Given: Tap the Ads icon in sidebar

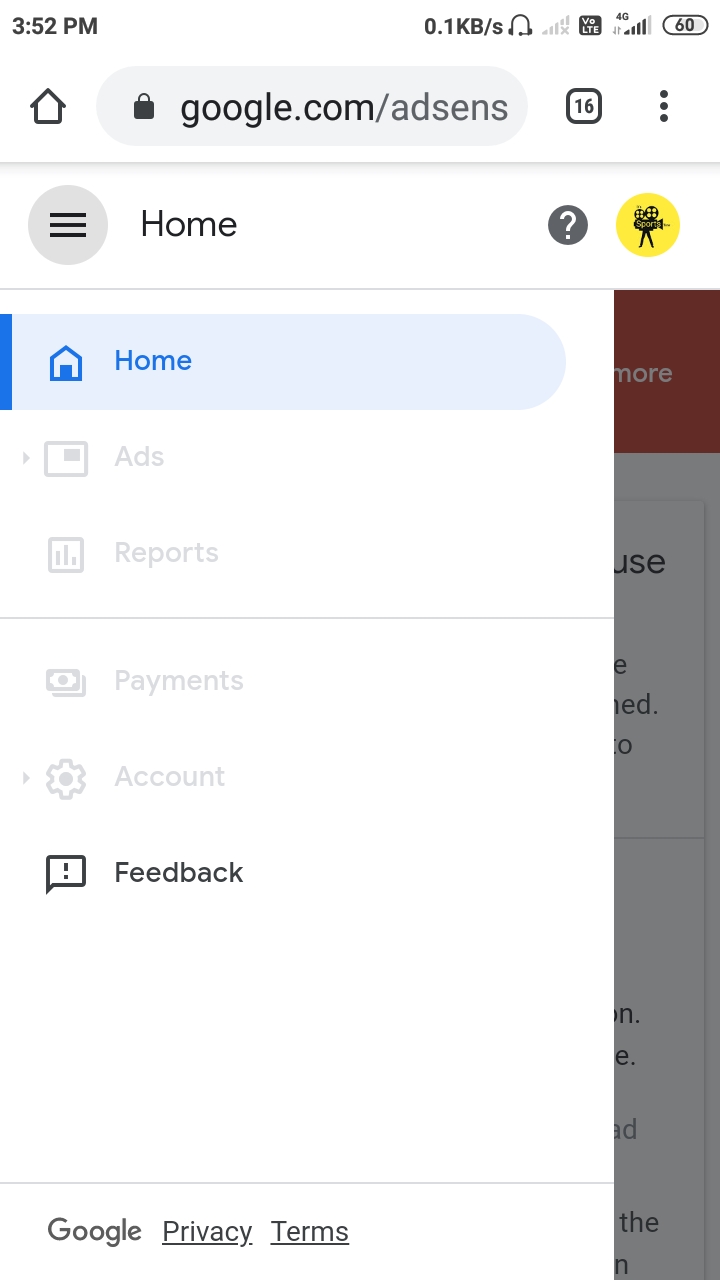Looking at the screenshot, I should point(66,458).
